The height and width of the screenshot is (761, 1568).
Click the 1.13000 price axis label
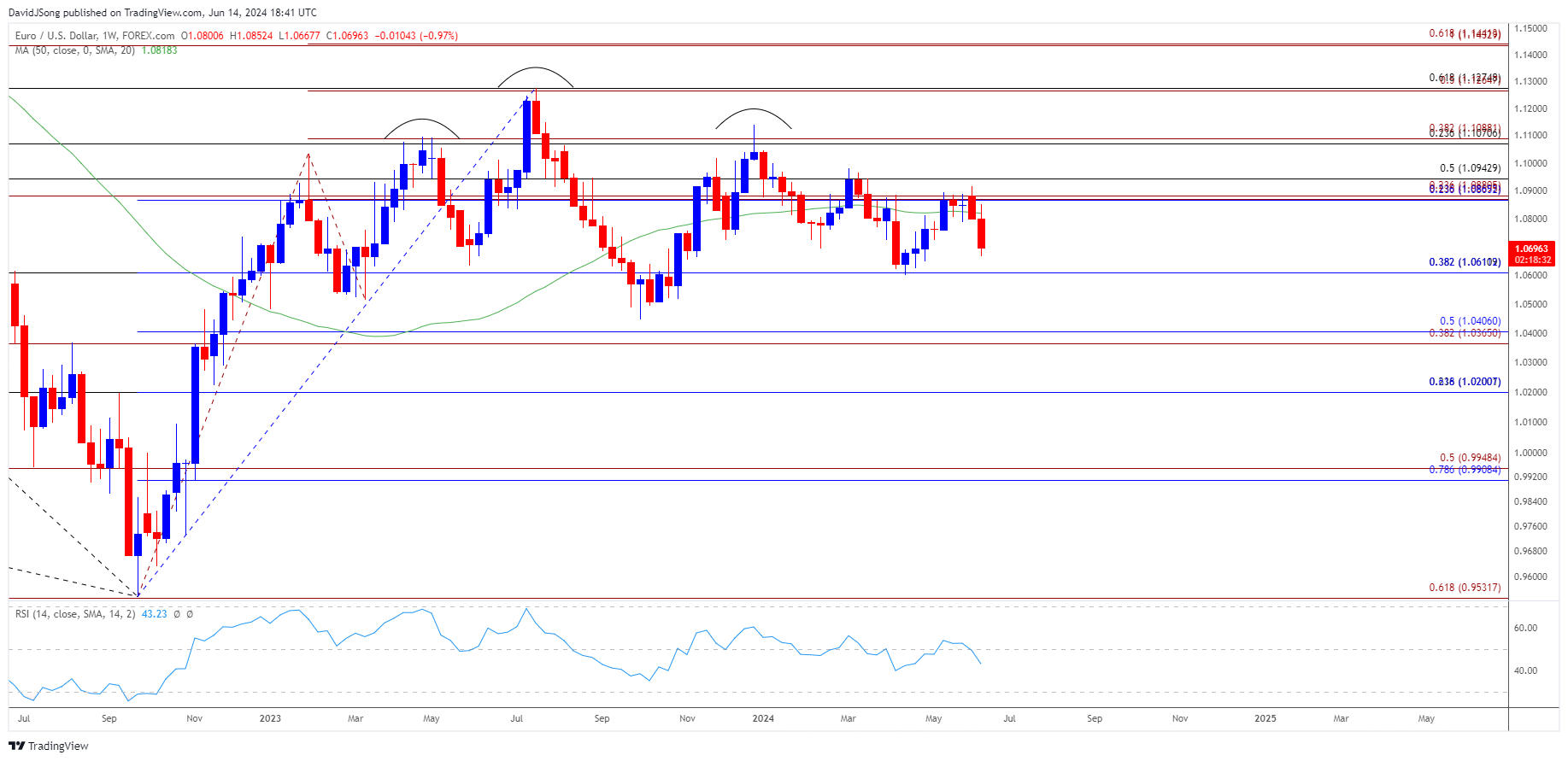[x=1530, y=82]
